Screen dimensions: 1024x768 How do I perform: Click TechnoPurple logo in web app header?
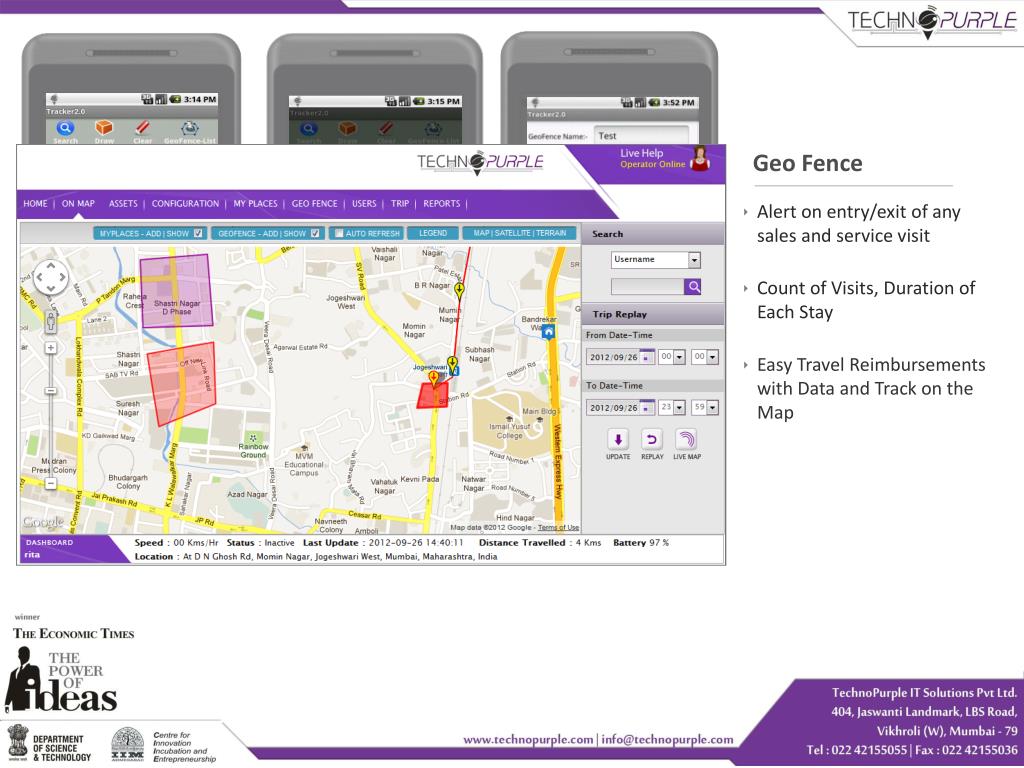480,161
